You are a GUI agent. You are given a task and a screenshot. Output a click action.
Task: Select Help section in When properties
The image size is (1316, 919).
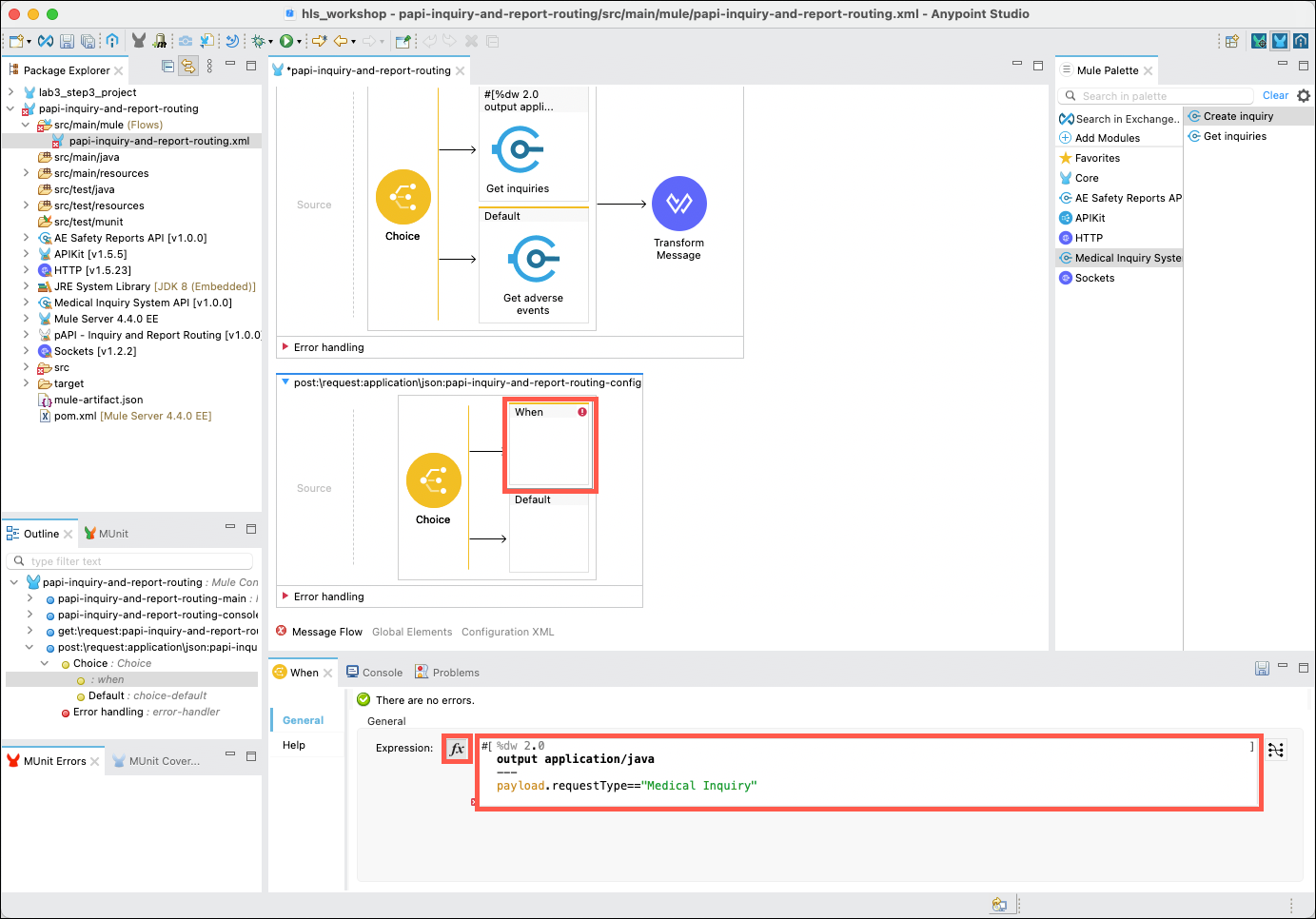click(x=294, y=745)
